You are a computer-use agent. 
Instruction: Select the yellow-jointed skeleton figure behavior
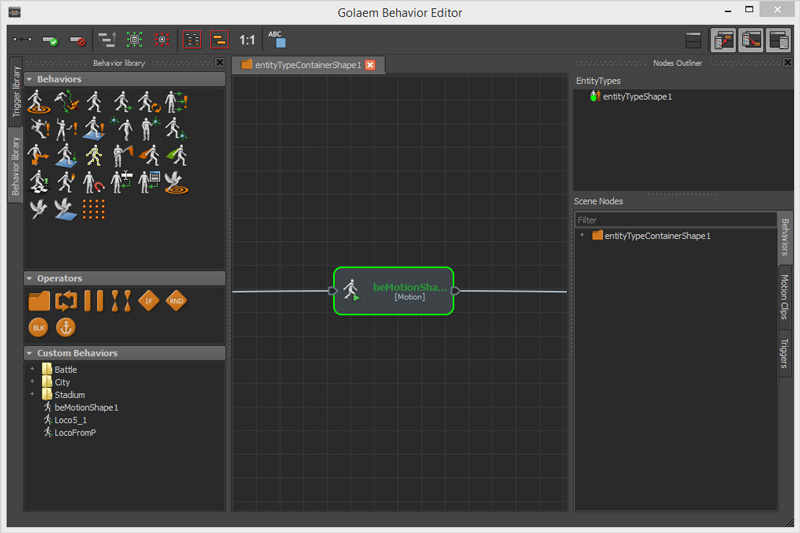(94, 156)
